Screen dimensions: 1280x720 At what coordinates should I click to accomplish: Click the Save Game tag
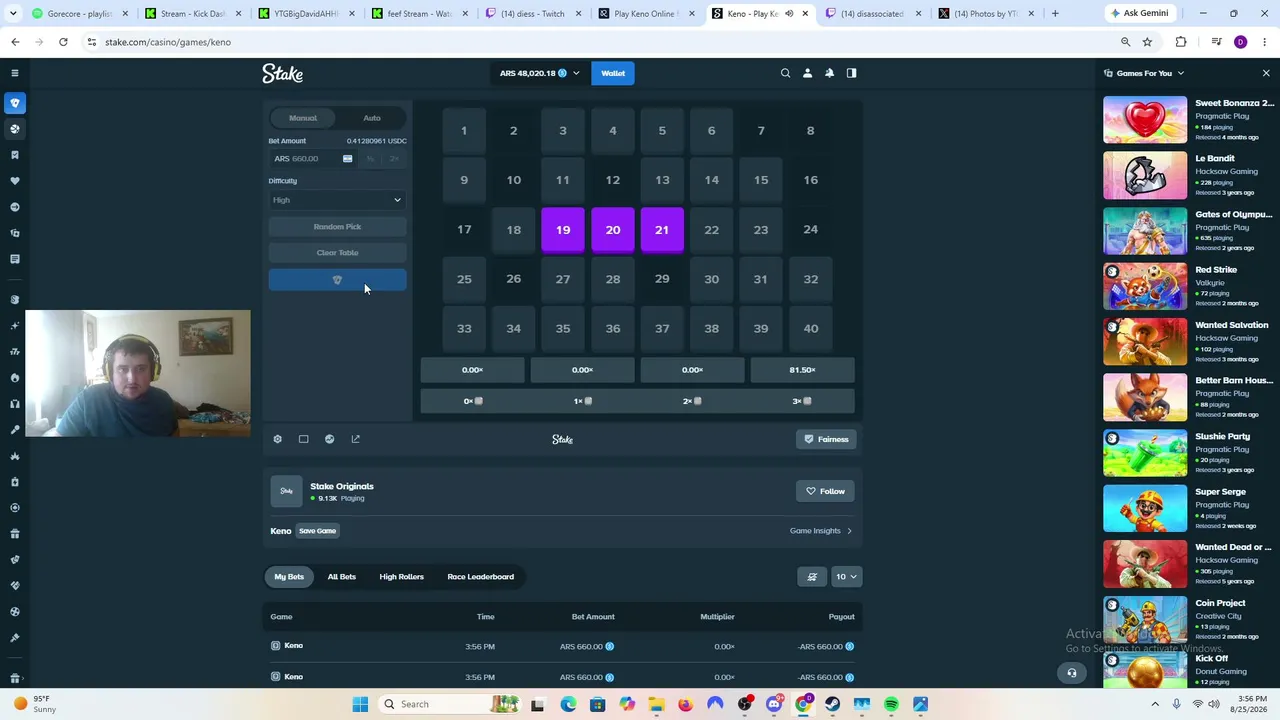[x=317, y=531]
